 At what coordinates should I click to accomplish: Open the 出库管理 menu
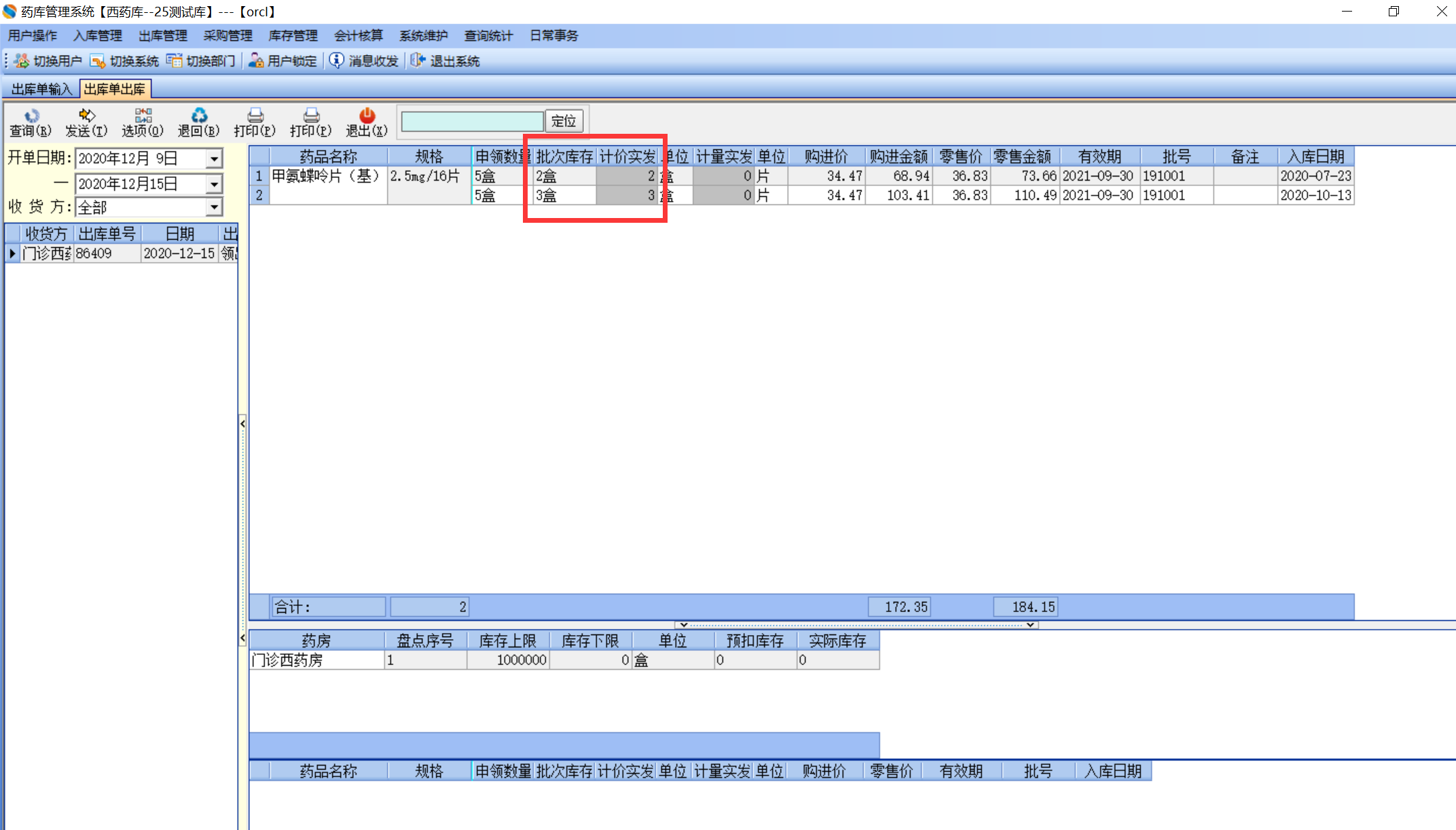[162, 35]
